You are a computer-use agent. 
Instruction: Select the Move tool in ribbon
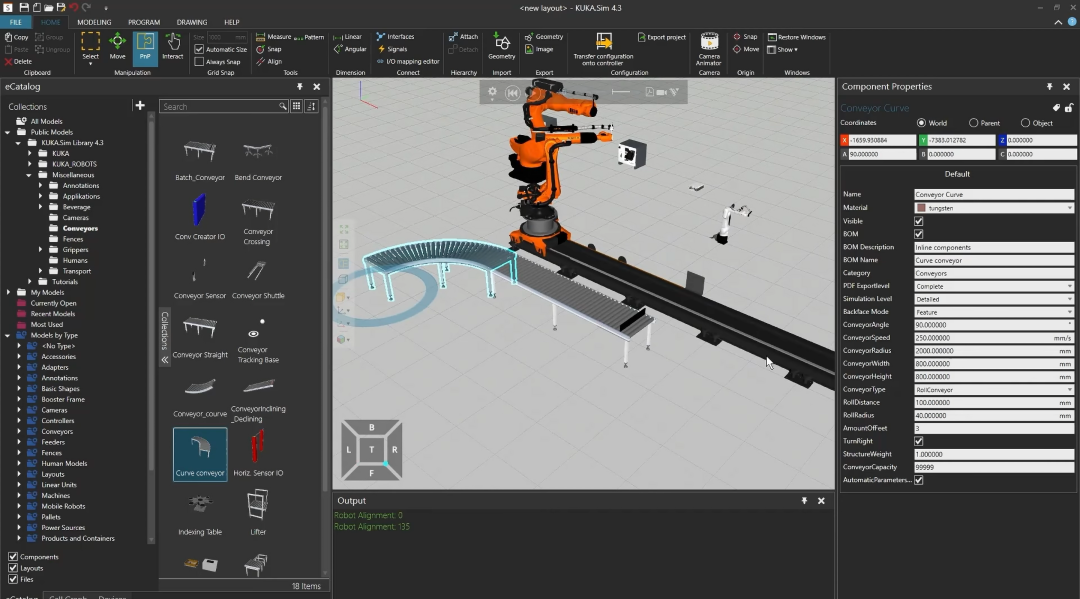[x=117, y=46]
